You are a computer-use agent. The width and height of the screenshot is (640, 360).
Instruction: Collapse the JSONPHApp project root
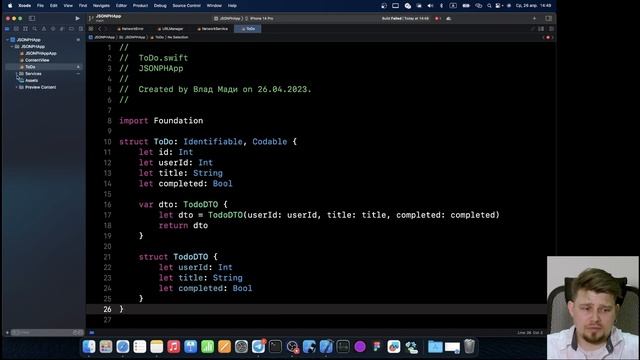[7, 40]
